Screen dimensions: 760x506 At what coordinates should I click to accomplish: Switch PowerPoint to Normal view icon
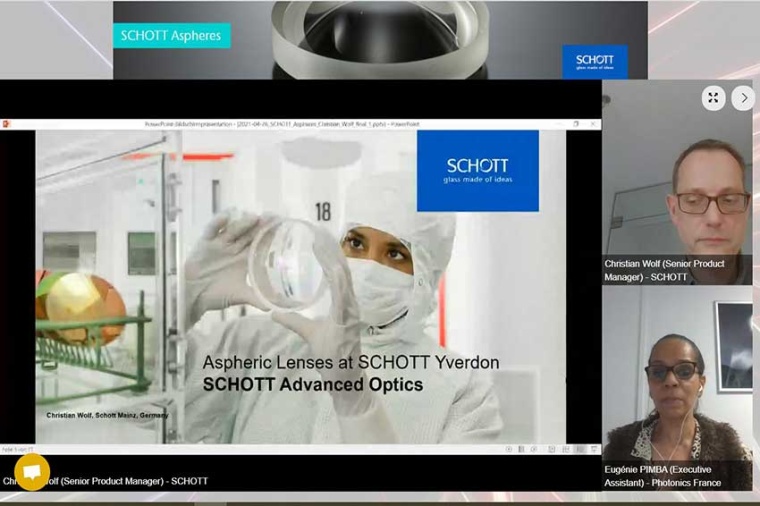[x=552, y=449]
